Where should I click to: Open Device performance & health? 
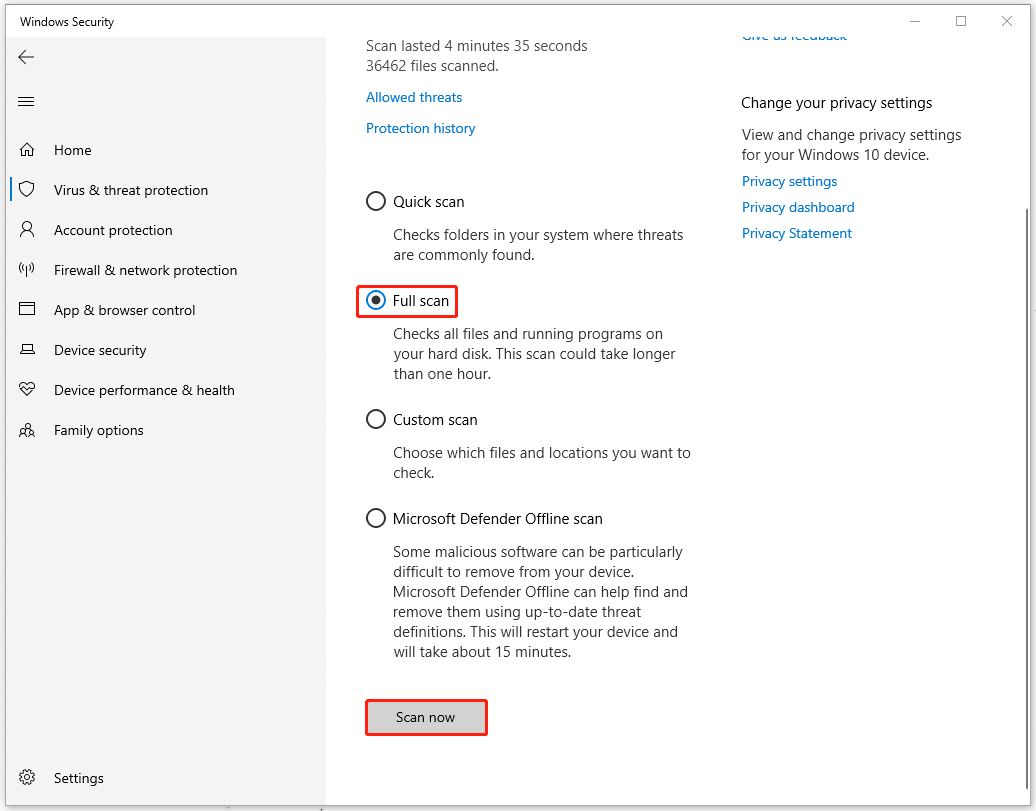144,389
